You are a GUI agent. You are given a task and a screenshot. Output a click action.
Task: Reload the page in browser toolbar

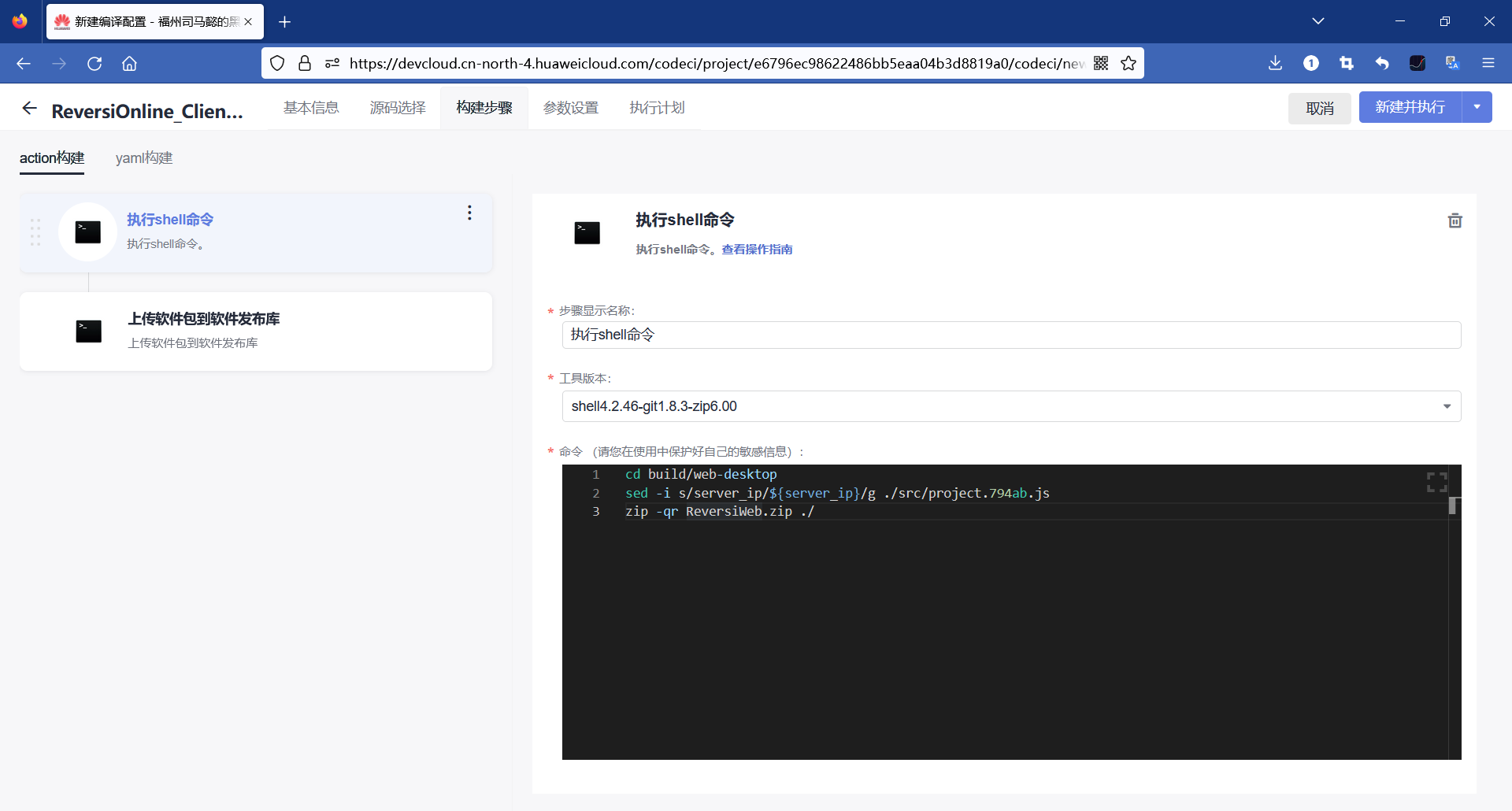[x=94, y=63]
